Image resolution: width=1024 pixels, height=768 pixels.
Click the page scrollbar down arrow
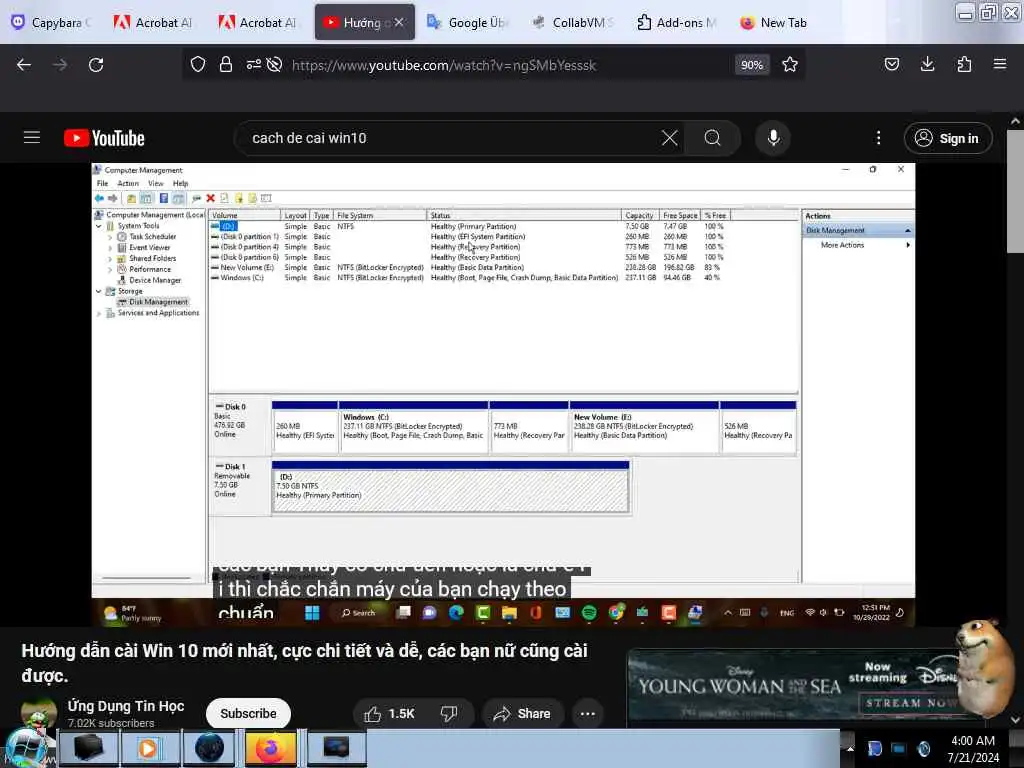click(x=1015, y=720)
